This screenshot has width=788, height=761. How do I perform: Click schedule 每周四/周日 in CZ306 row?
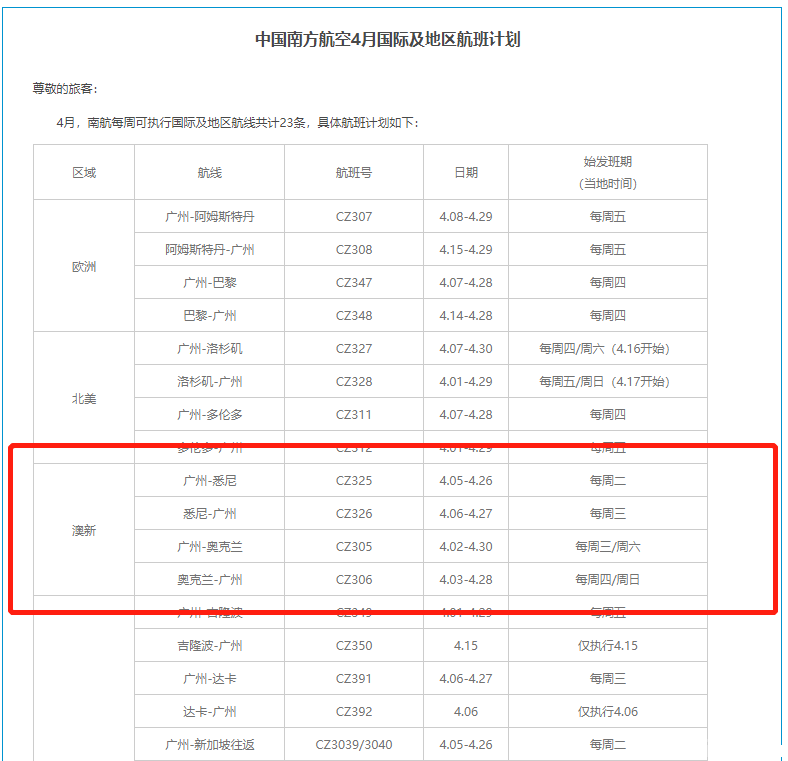pyautogui.click(x=608, y=580)
